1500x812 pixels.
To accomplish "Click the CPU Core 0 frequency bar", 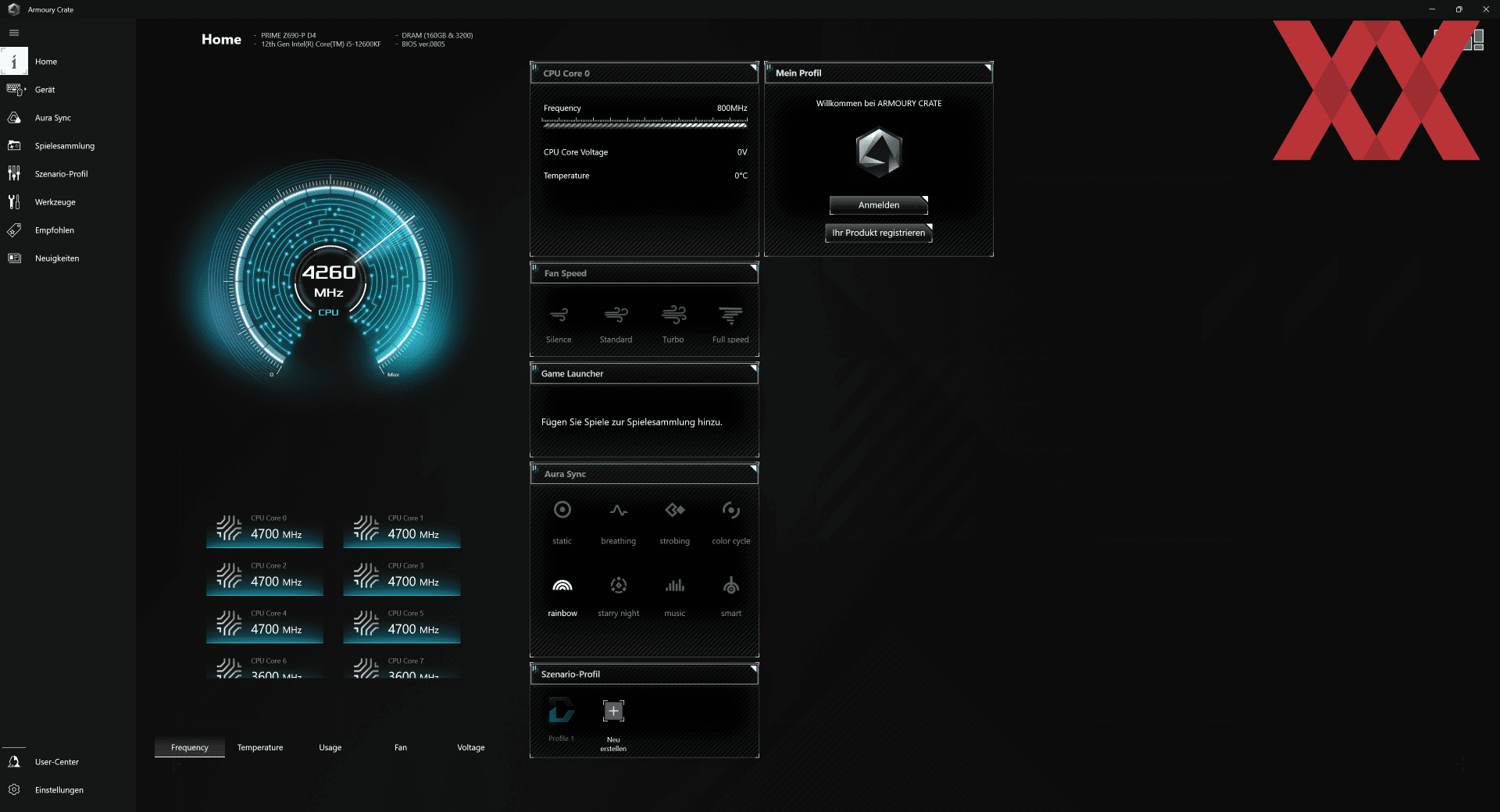I will coord(645,123).
